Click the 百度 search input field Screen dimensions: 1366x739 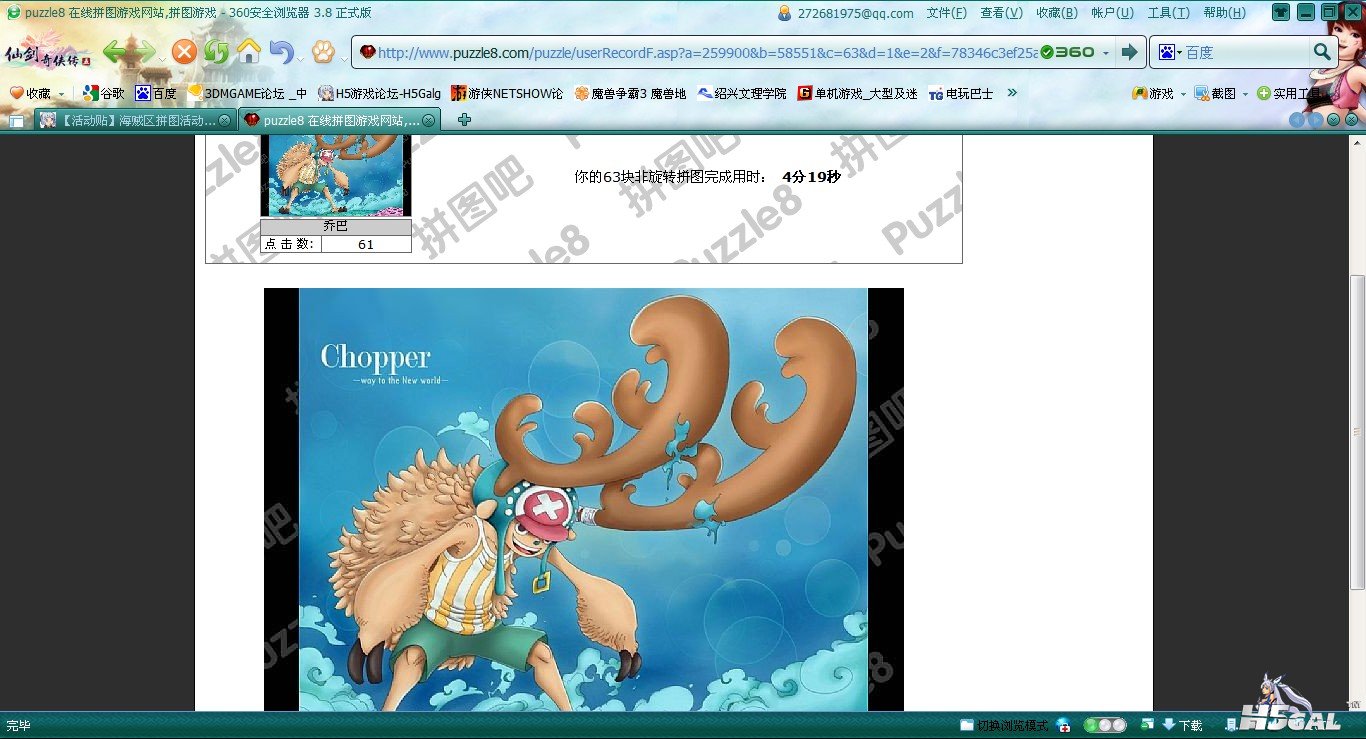(1245, 52)
